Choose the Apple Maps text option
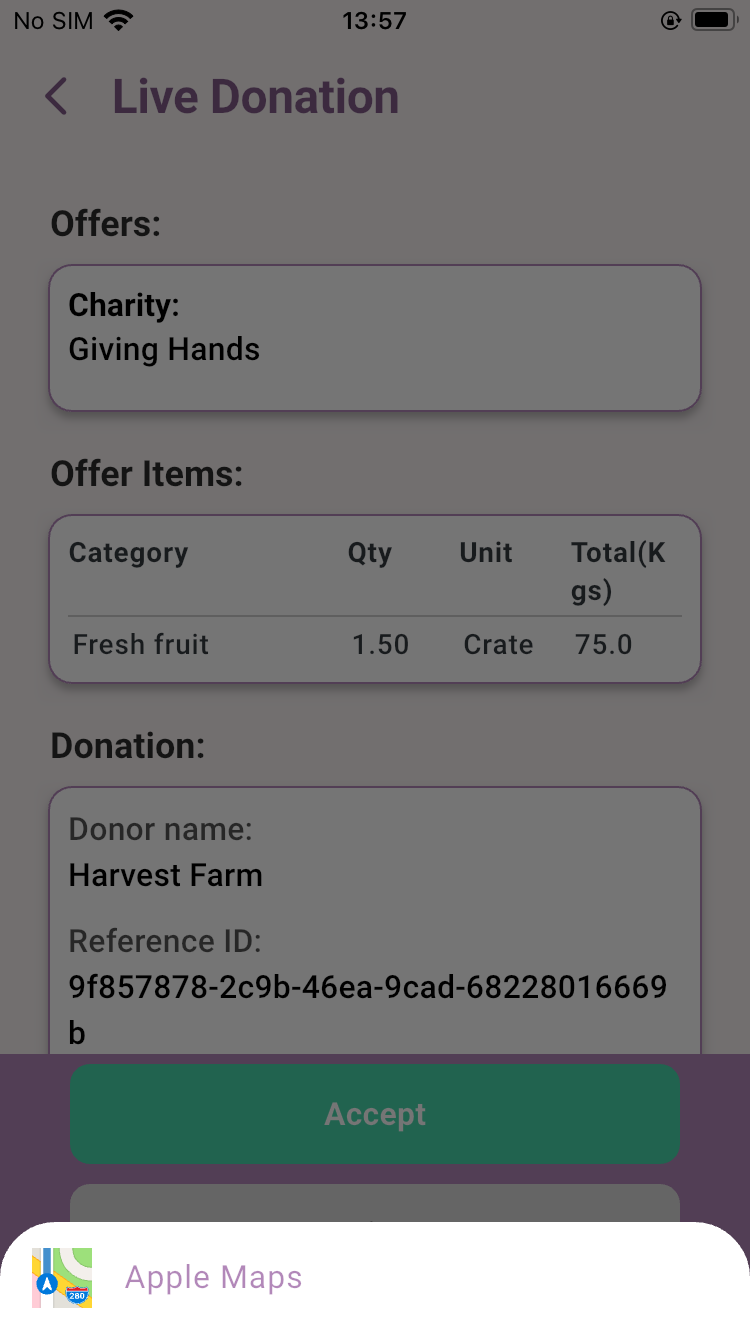The width and height of the screenshot is (750, 1334). [x=213, y=1277]
